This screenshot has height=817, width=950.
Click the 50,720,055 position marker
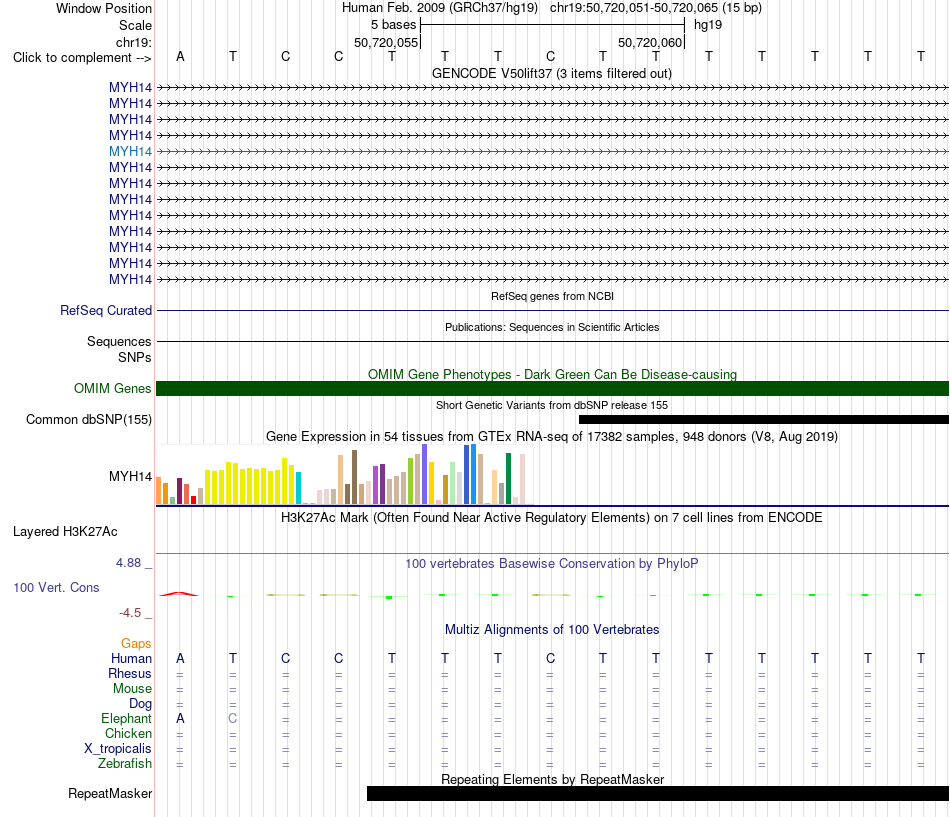tap(386, 42)
